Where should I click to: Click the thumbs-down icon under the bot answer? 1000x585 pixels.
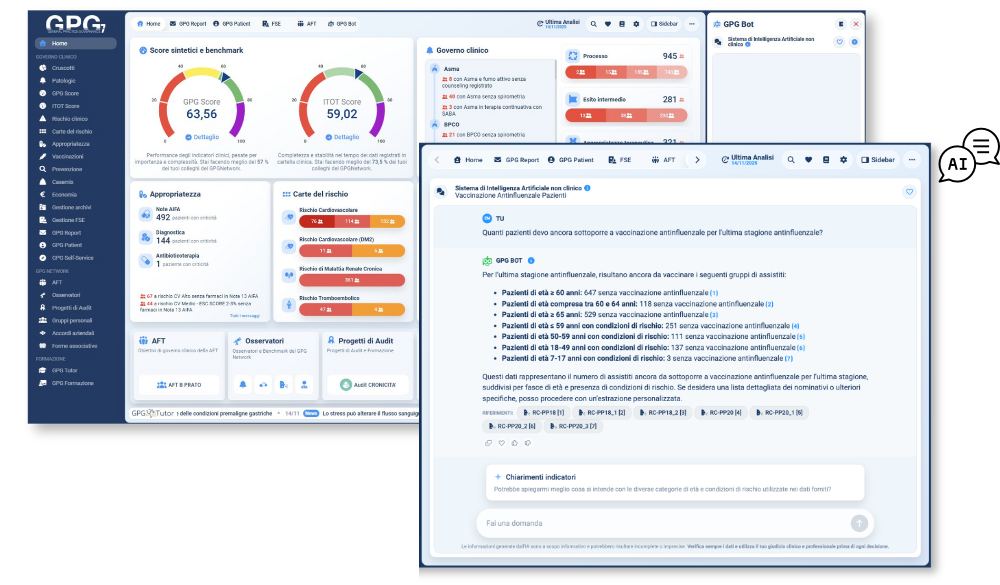coord(527,442)
